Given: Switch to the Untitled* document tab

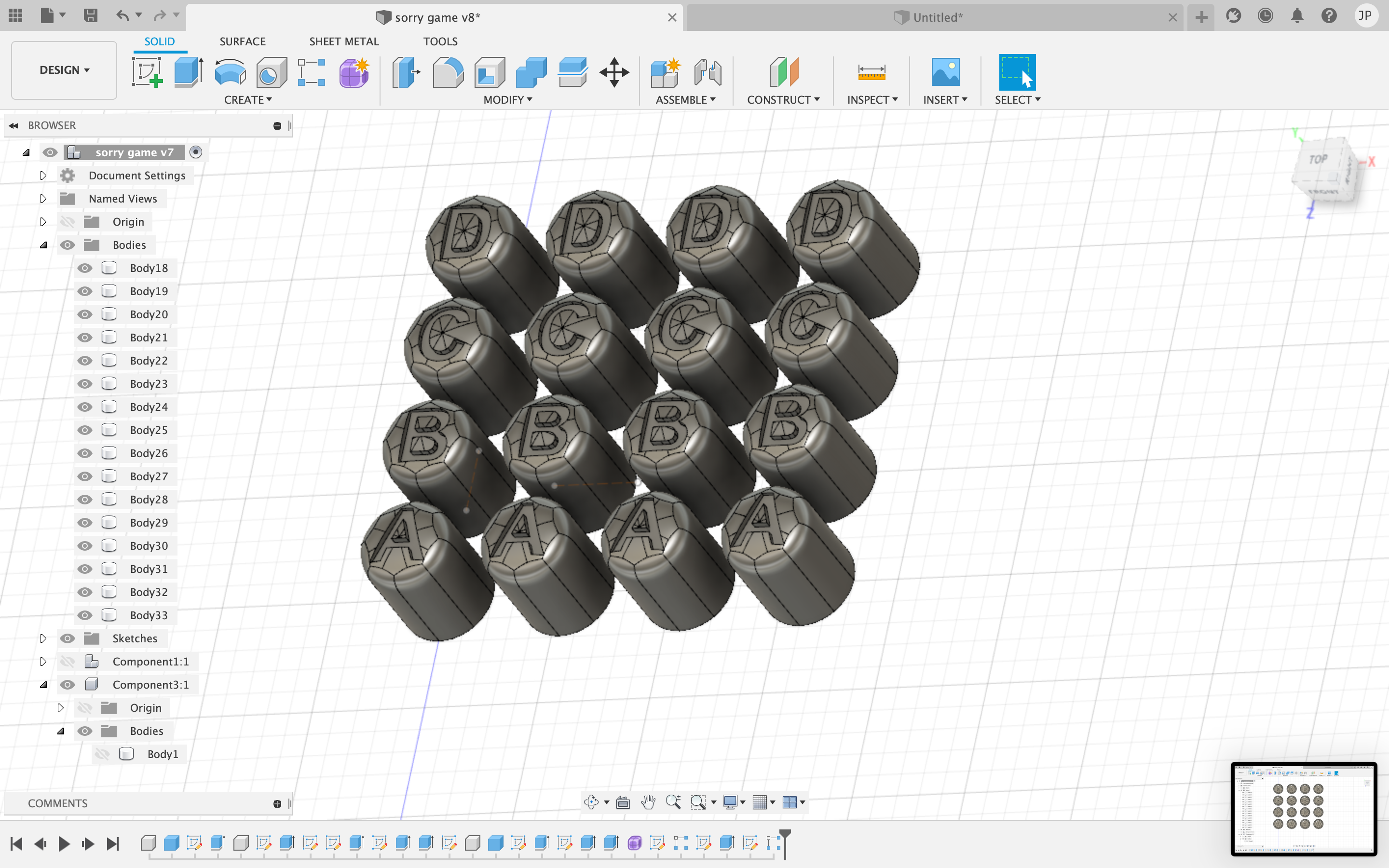Looking at the screenshot, I should [x=935, y=17].
